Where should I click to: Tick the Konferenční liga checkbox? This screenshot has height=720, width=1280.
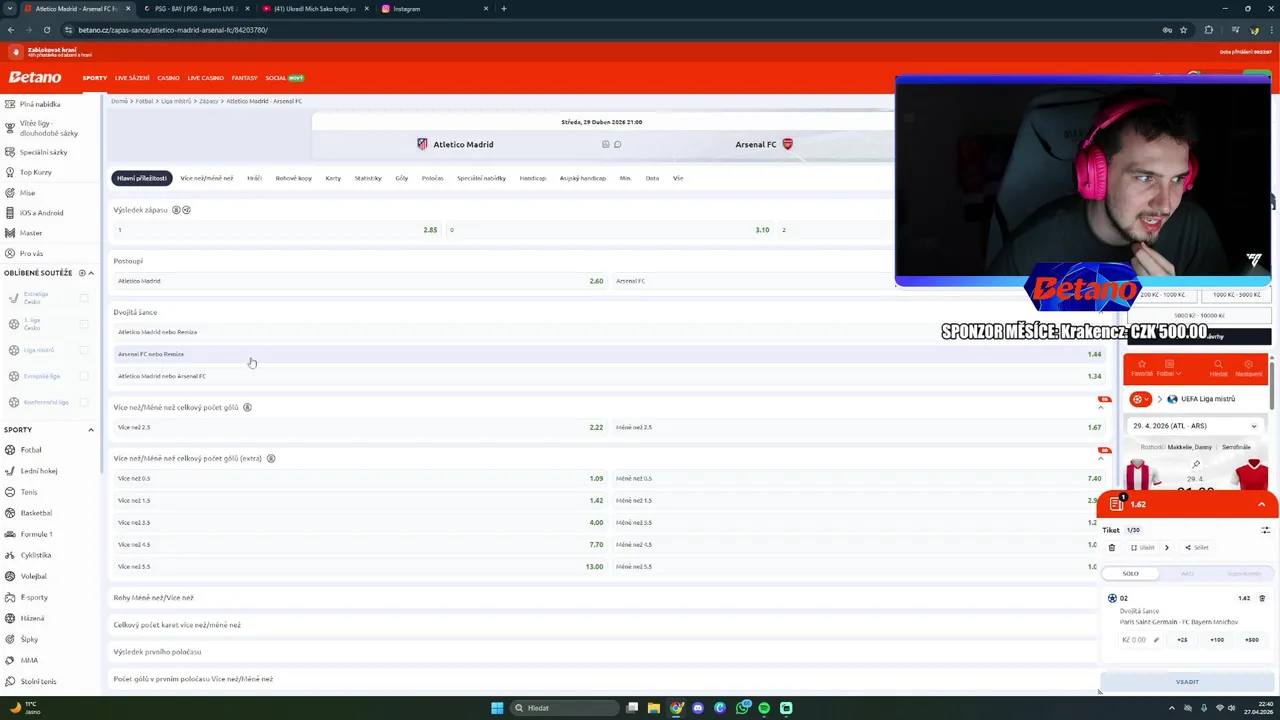(x=84, y=402)
